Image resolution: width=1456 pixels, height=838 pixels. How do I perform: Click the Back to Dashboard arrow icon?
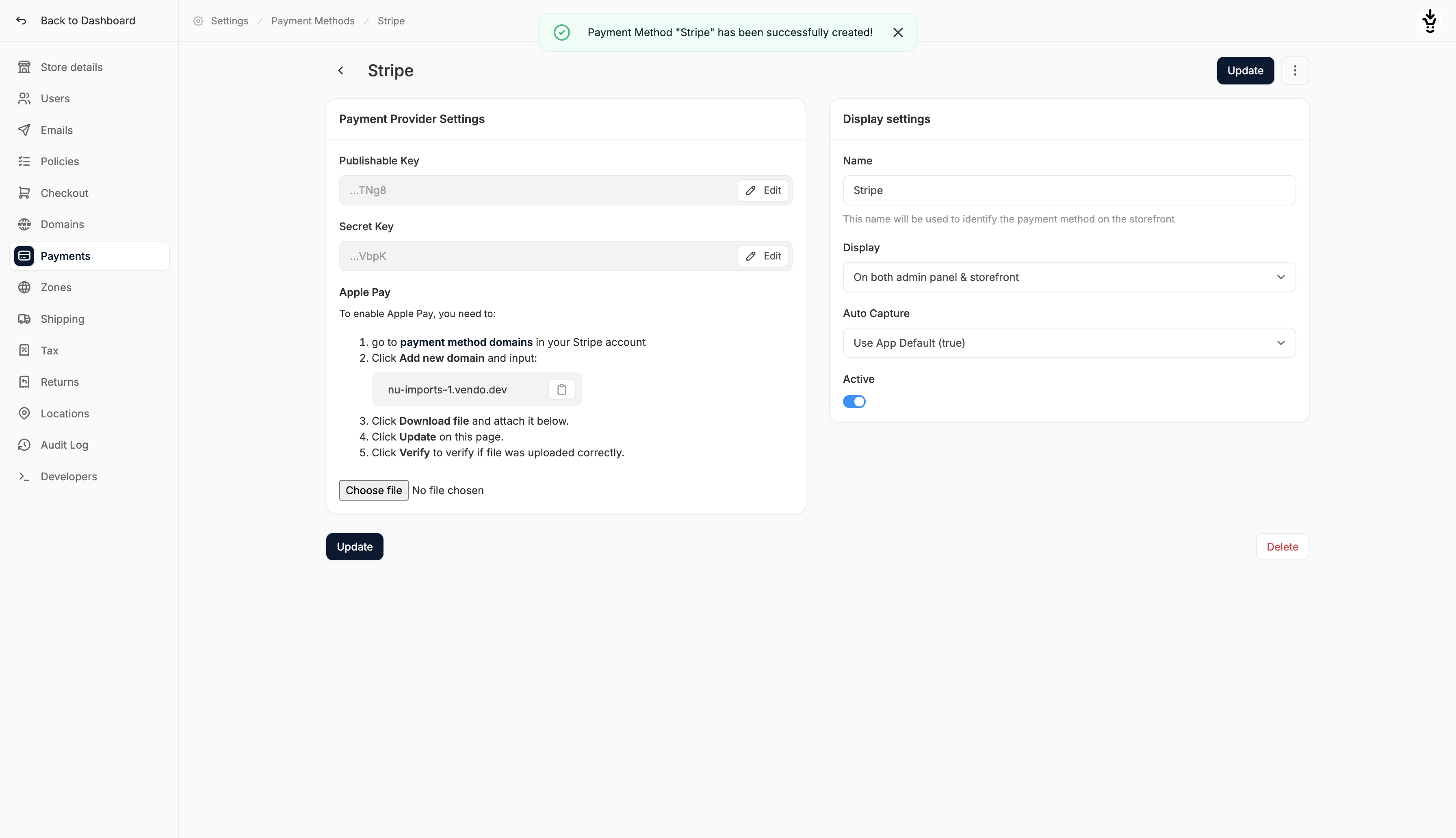coord(21,21)
